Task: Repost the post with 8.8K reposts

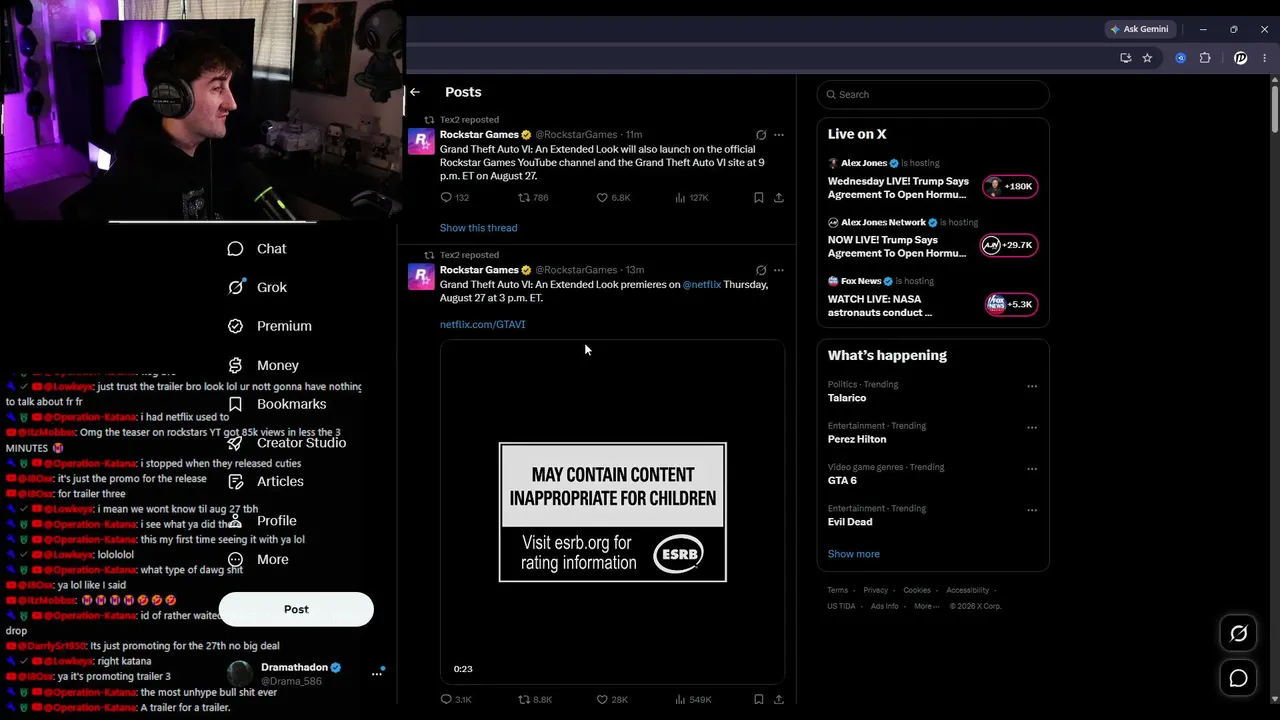Action: point(535,700)
